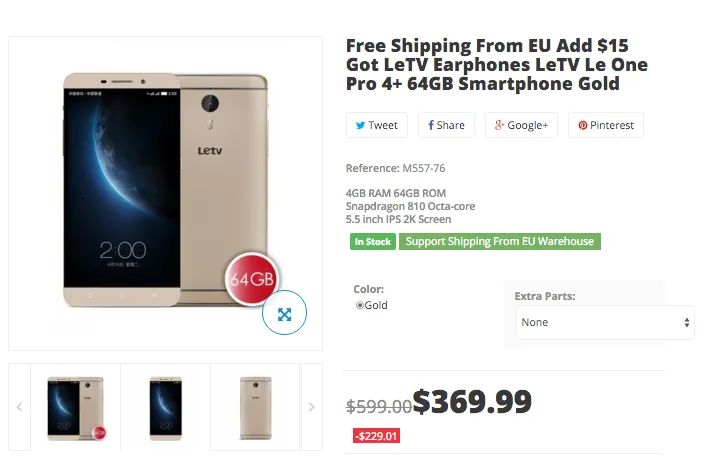Open the Extra Parts dropdown
Viewport: 717px width, 466px height.
pyautogui.click(x=605, y=323)
